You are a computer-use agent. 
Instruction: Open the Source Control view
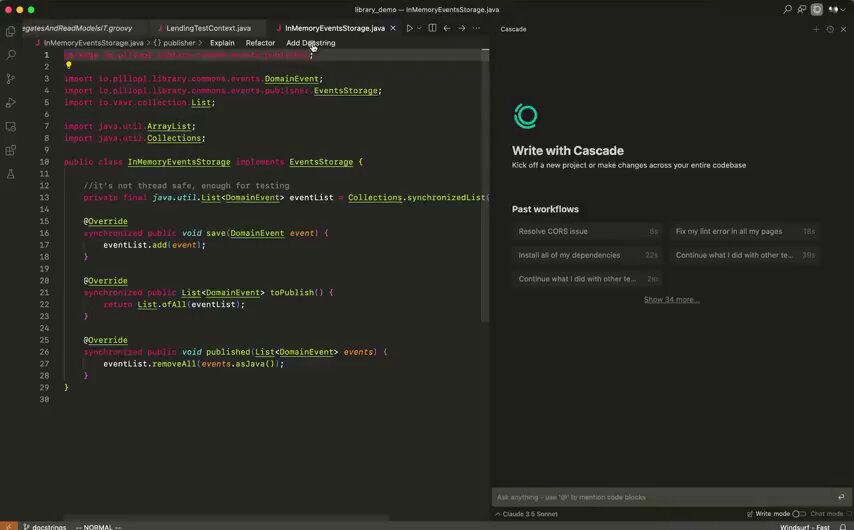click(x=10, y=79)
